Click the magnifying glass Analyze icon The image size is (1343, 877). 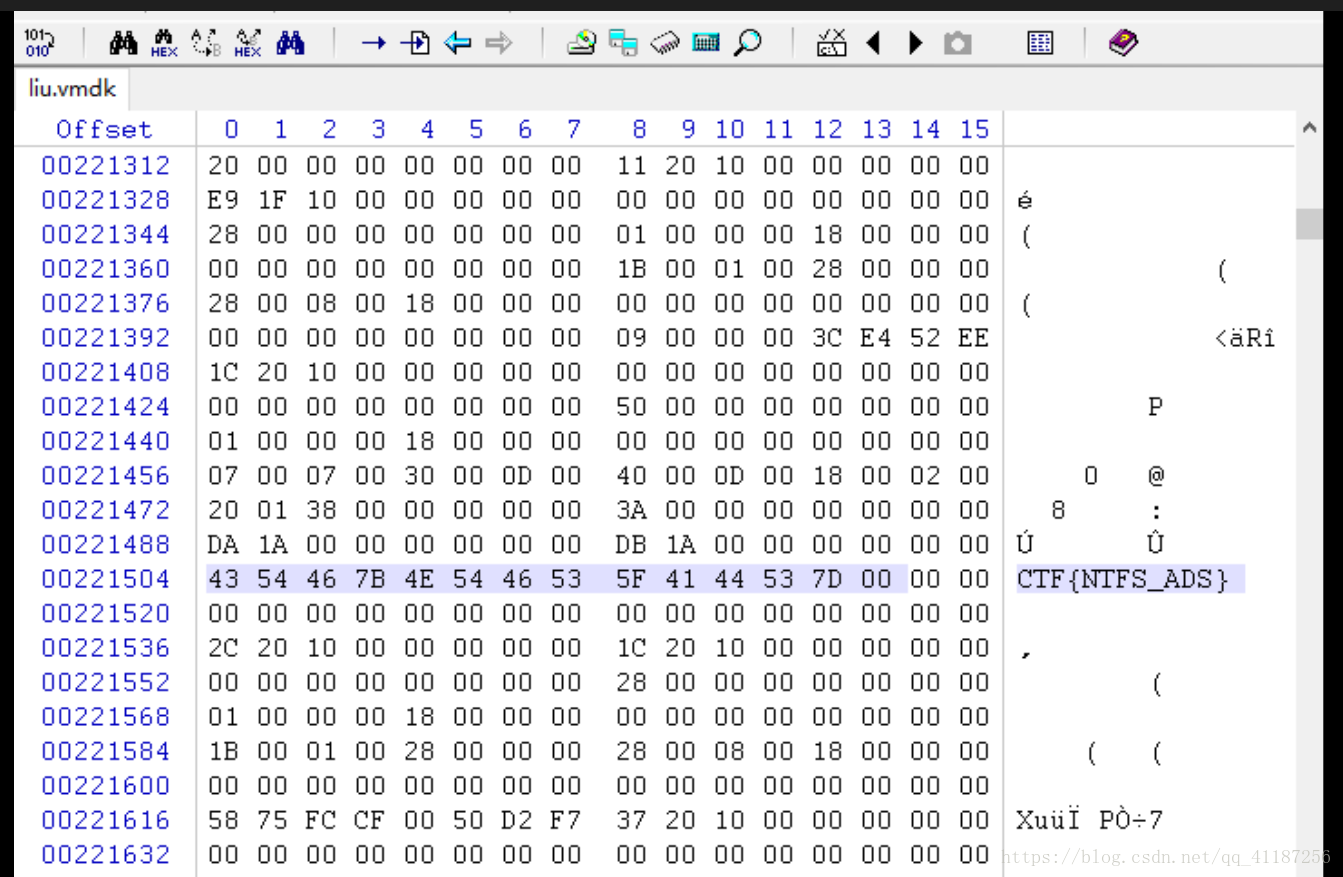[747, 43]
